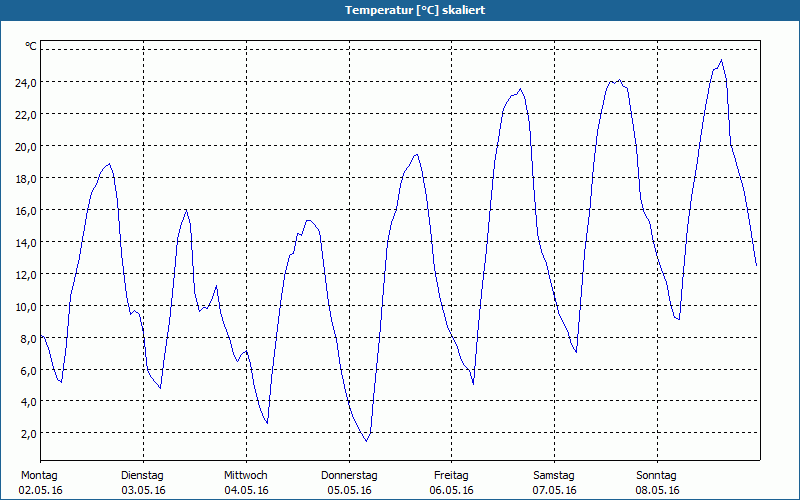The image size is (800, 500).
Task: Click the '22,0' y-axis label
Action: point(26,114)
